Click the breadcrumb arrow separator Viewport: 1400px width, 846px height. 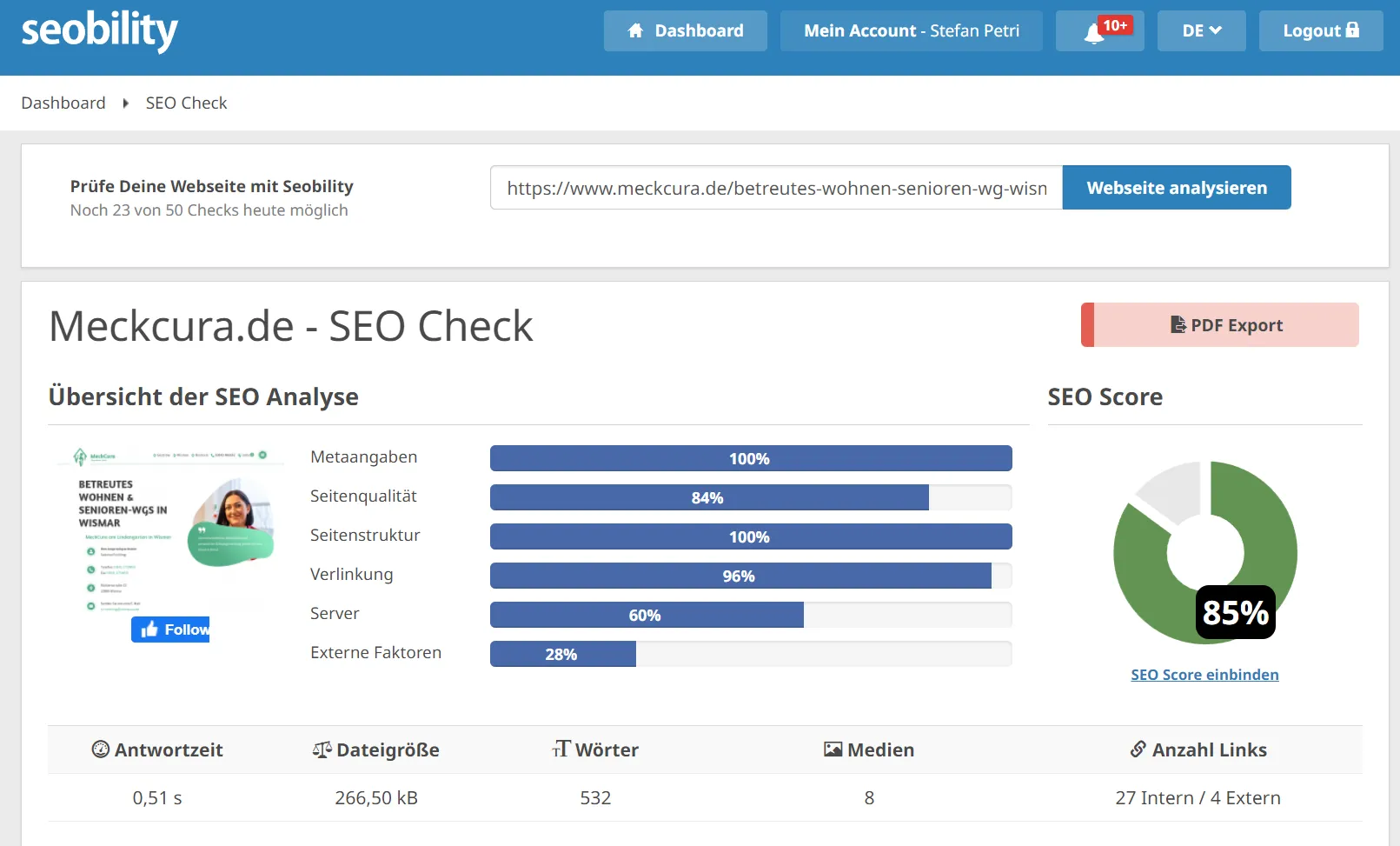point(126,103)
